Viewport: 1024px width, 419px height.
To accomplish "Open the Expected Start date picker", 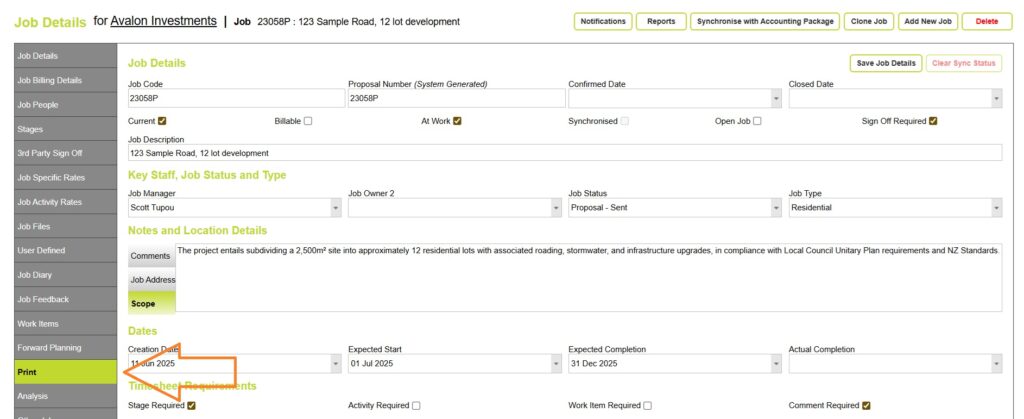I will [555, 364].
